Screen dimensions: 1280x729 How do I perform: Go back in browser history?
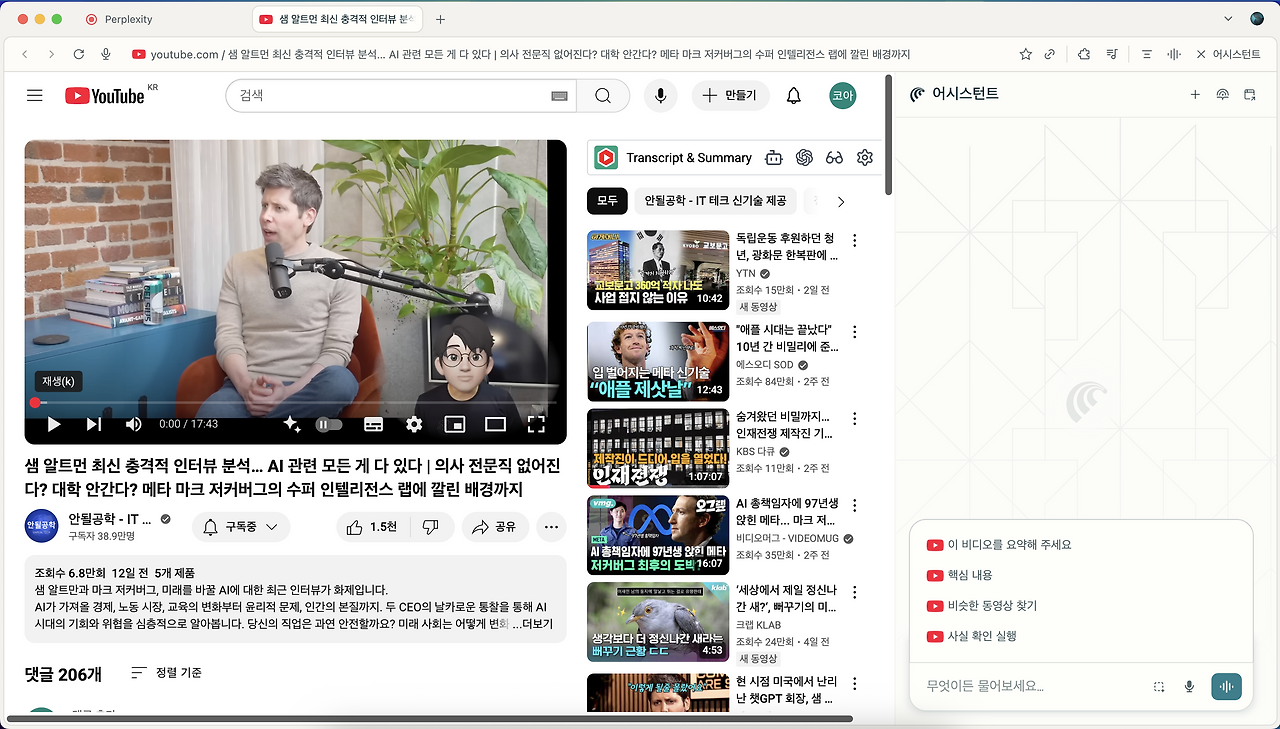25,54
